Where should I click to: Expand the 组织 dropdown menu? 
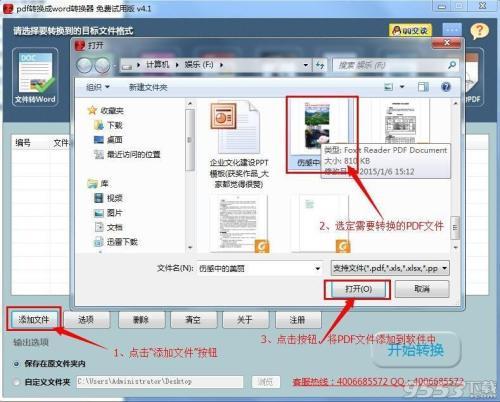coord(98,87)
